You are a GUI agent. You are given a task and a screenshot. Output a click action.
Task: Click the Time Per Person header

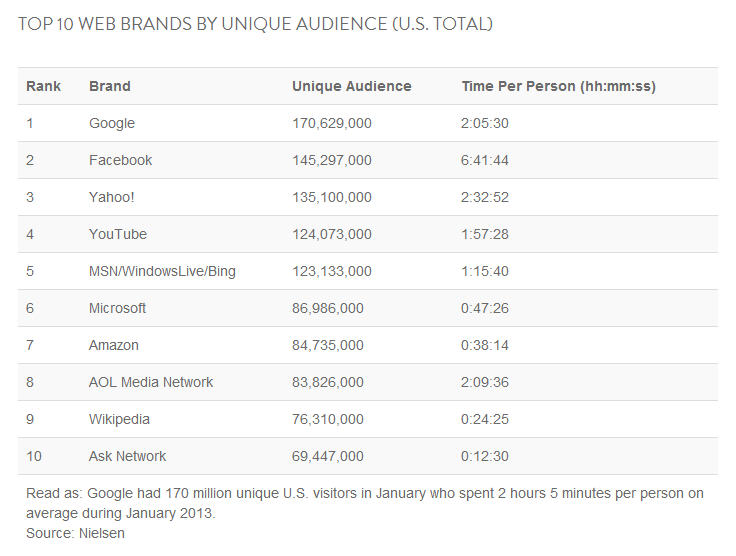click(558, 86)
